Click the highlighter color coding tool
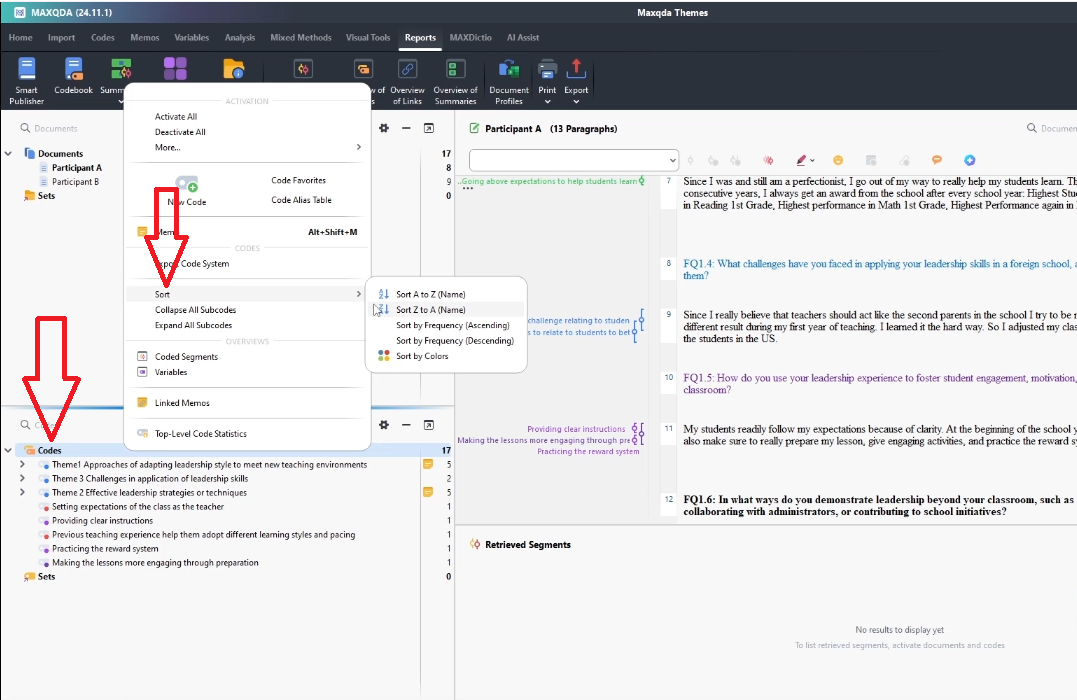 point(801,160)
